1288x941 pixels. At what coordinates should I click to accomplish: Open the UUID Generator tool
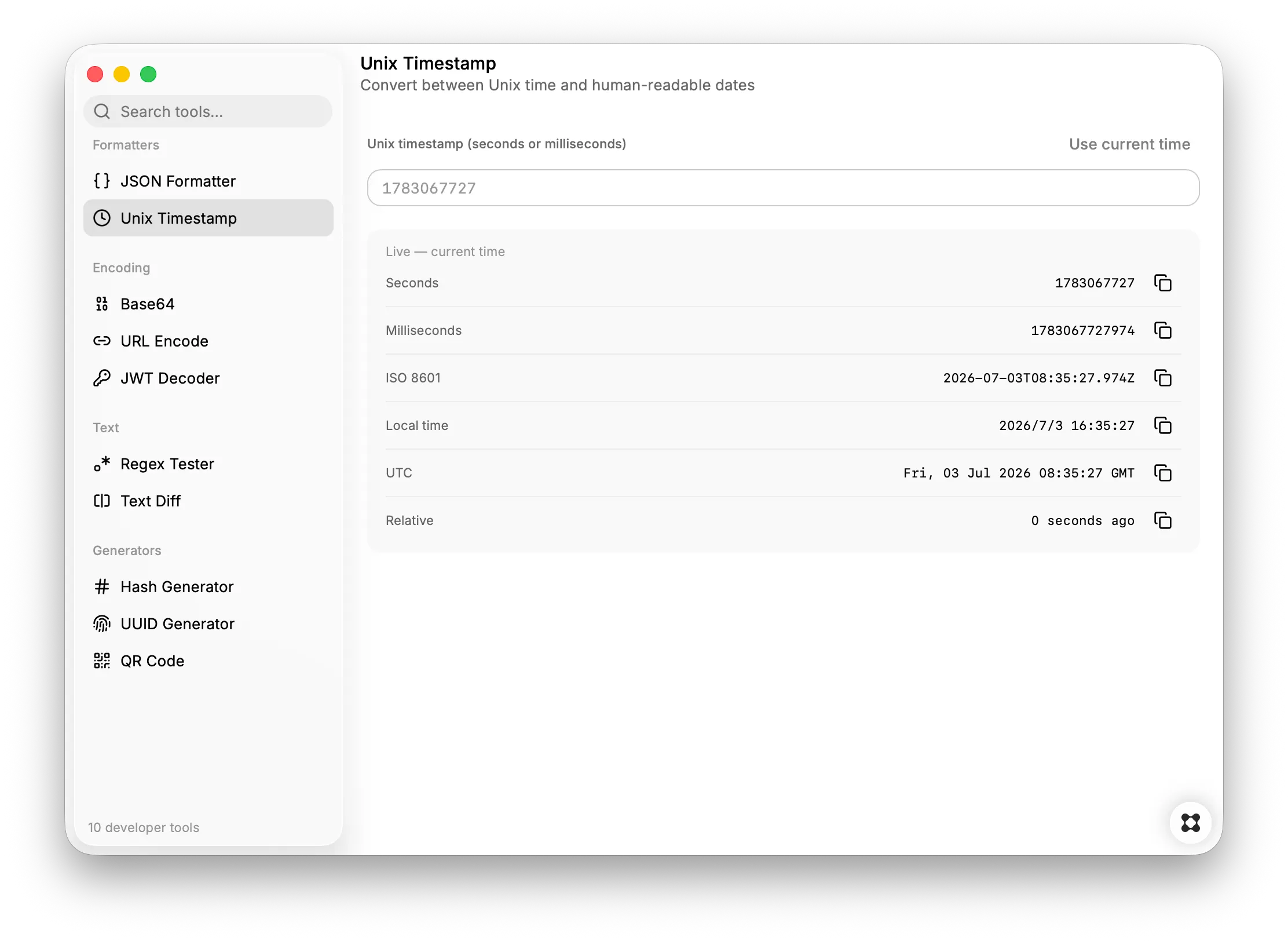[x=208, y=623]
